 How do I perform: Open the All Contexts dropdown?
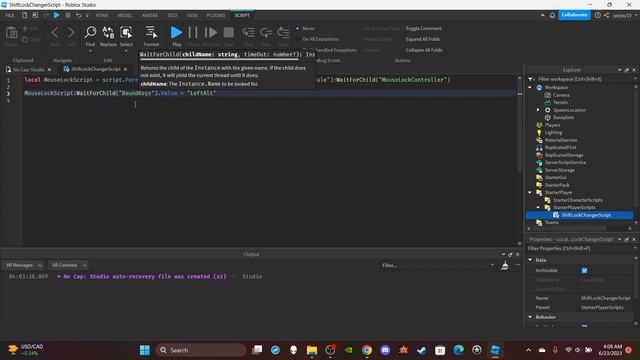tap(68, 265)
